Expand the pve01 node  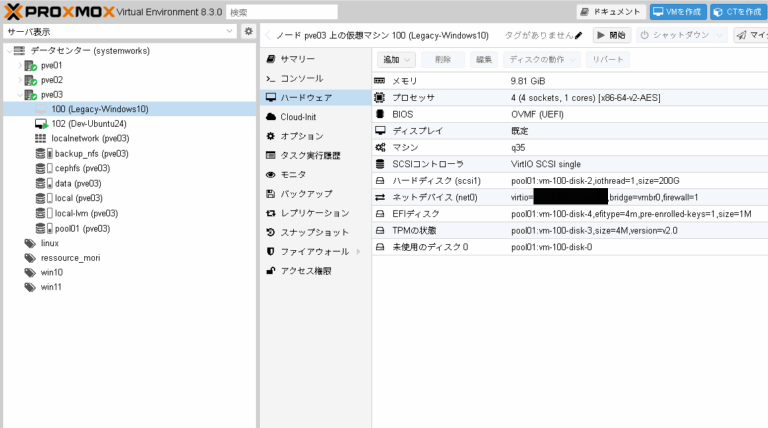coord(20,66)
